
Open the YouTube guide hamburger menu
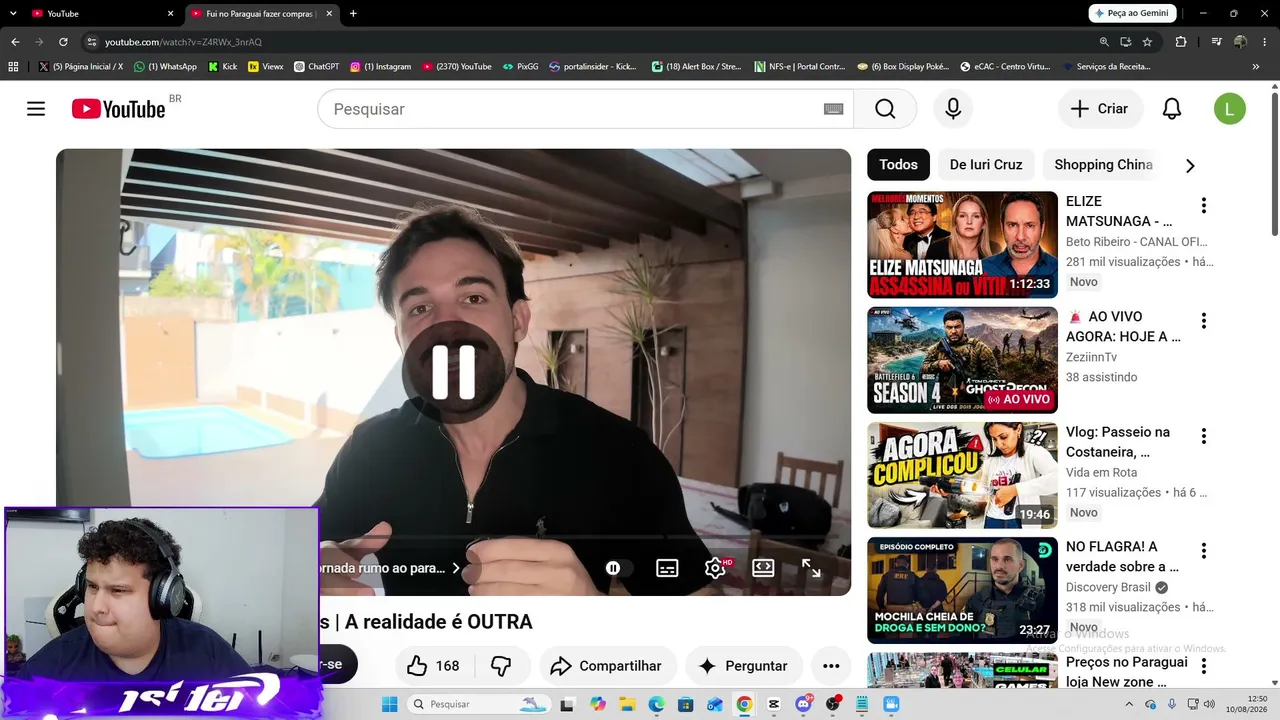tap(36, 109)
